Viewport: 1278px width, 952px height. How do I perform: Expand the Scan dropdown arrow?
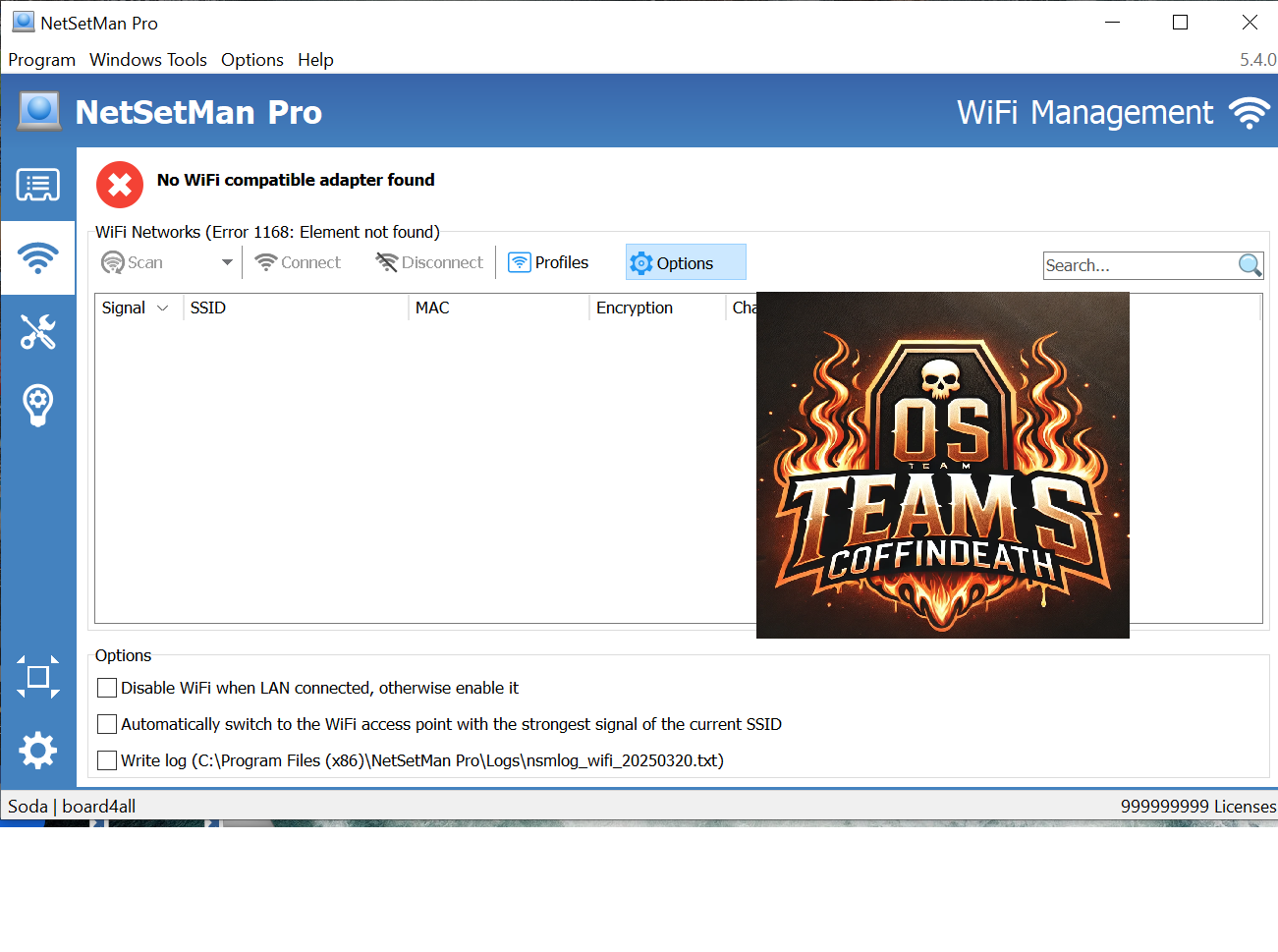tap(227, 262)
